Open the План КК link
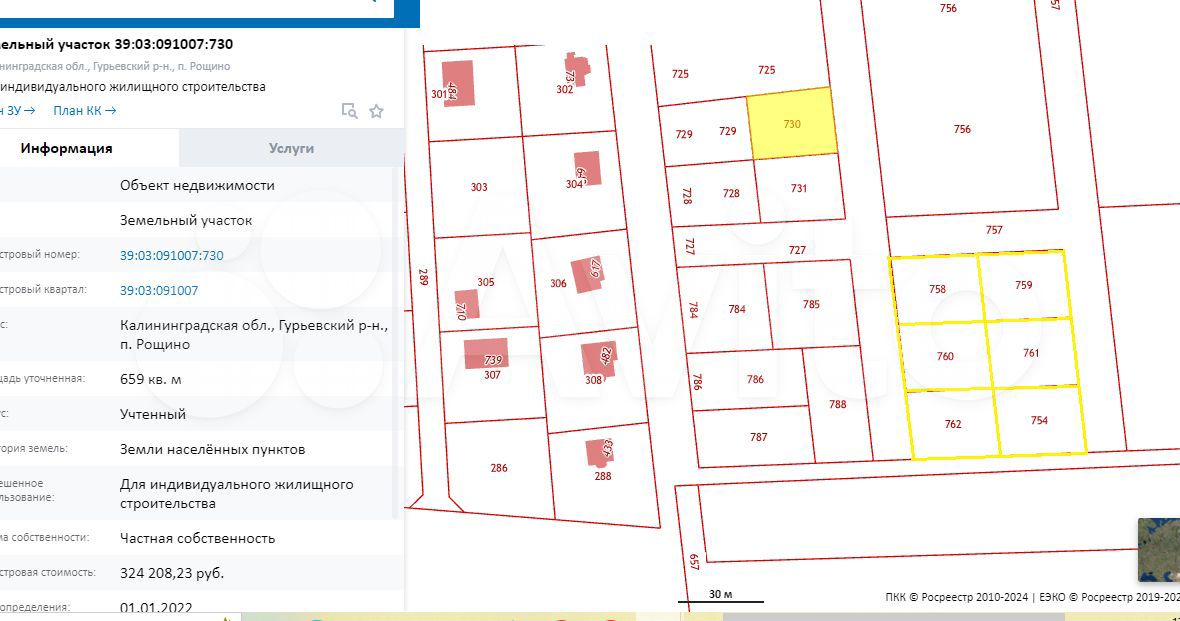Image resolution: width=1180 pixels, height=621 pixels. tap(84, 111)
